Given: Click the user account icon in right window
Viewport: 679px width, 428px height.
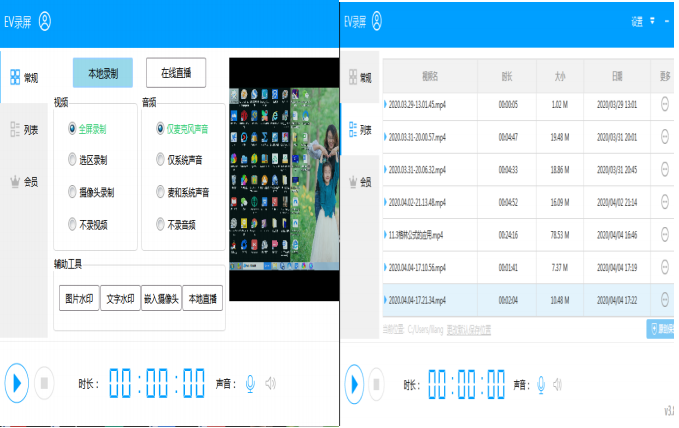Looking at the screenshot, I should [376, 21].
